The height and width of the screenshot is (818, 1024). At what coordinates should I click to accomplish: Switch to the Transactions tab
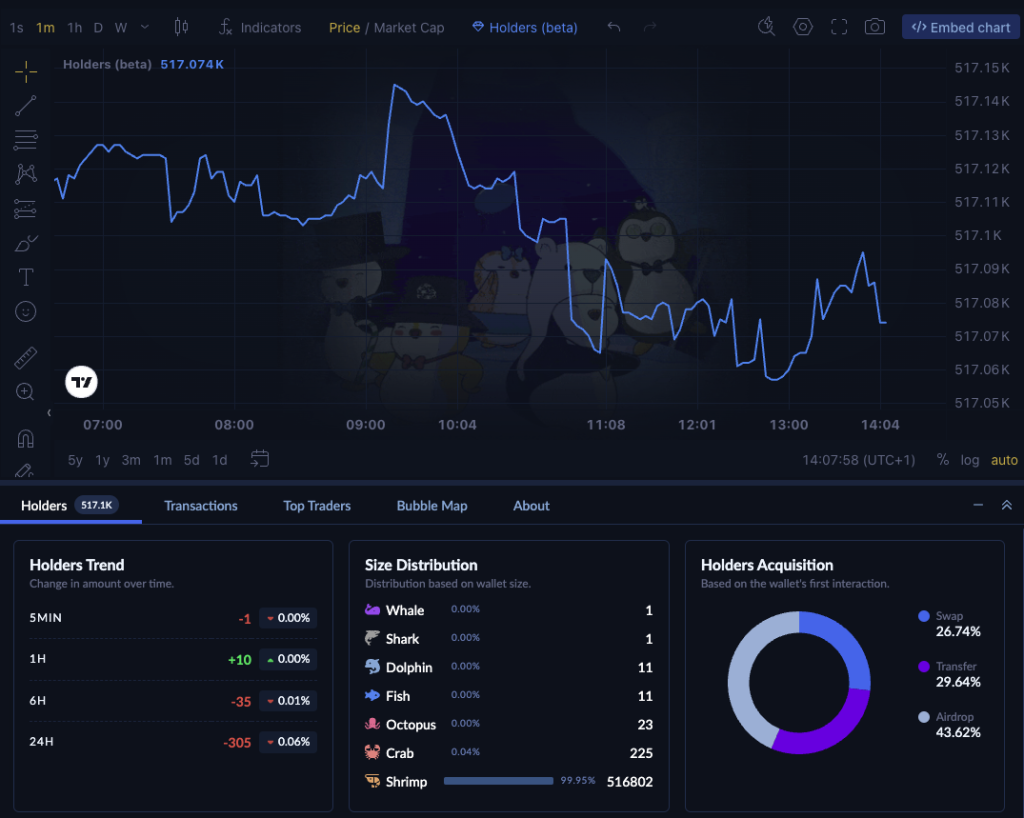(x=200, y=506)
